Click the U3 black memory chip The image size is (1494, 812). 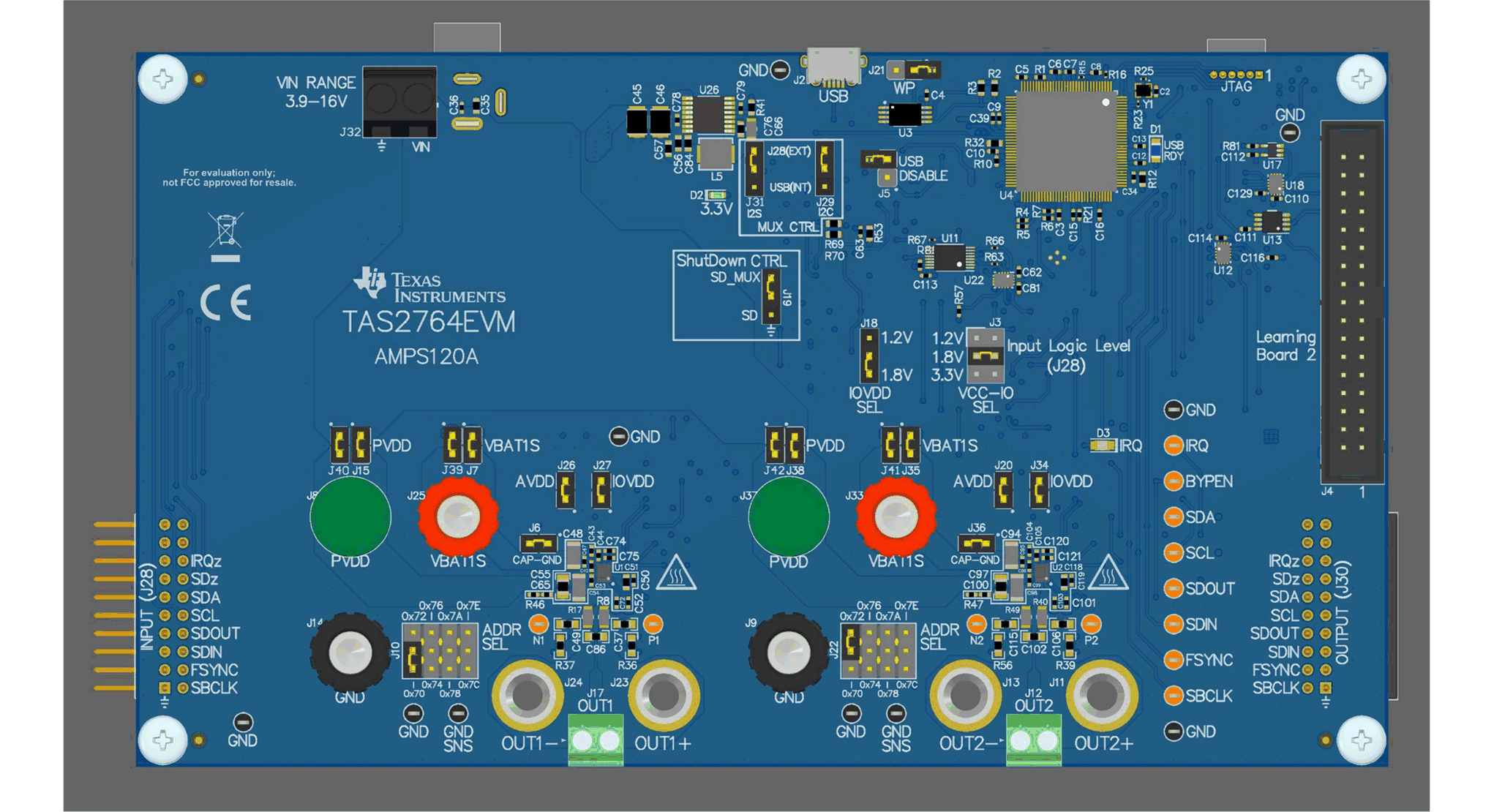[x=905, y=115]
